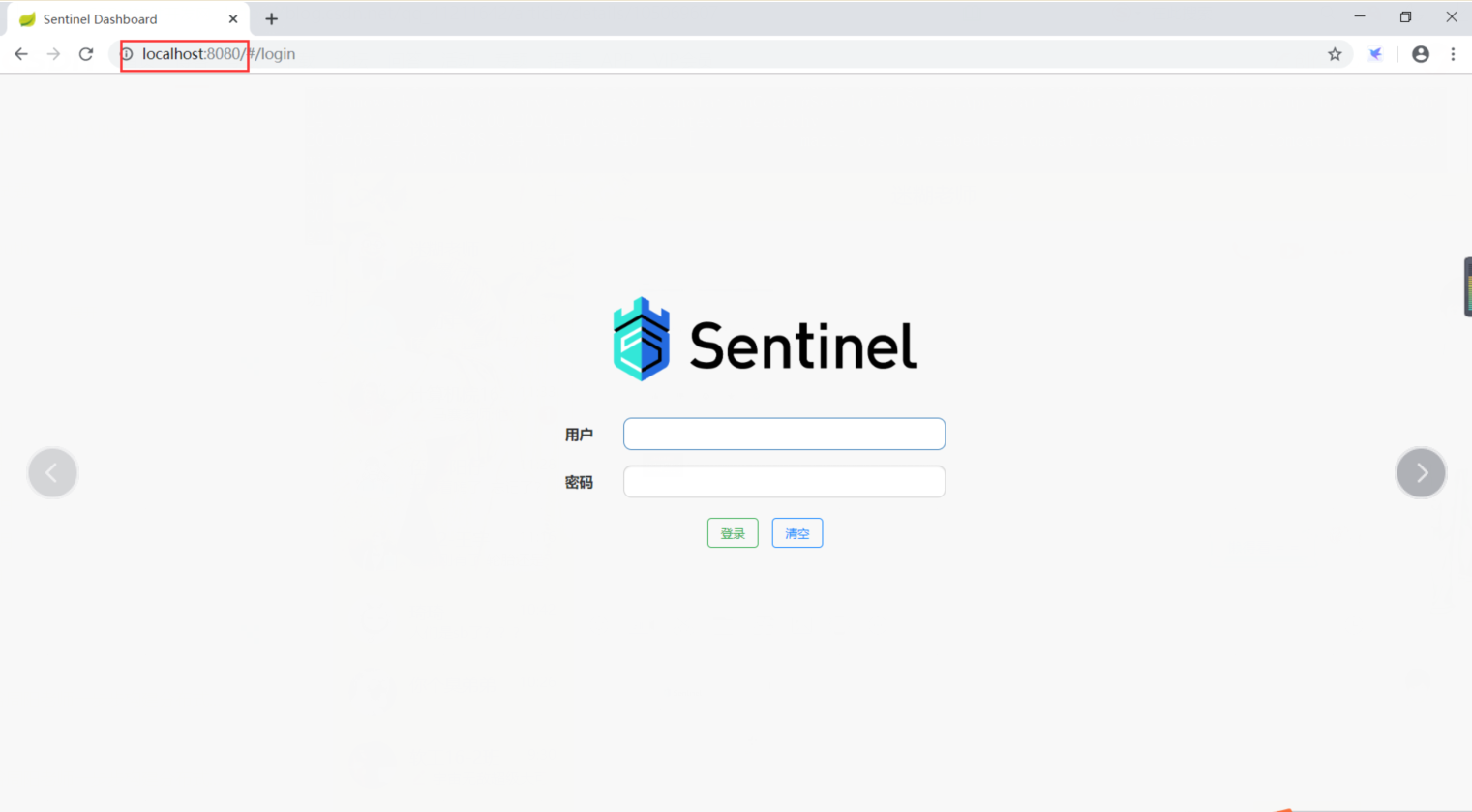Go to the previous slide arrow

click(x=52, y=473)
